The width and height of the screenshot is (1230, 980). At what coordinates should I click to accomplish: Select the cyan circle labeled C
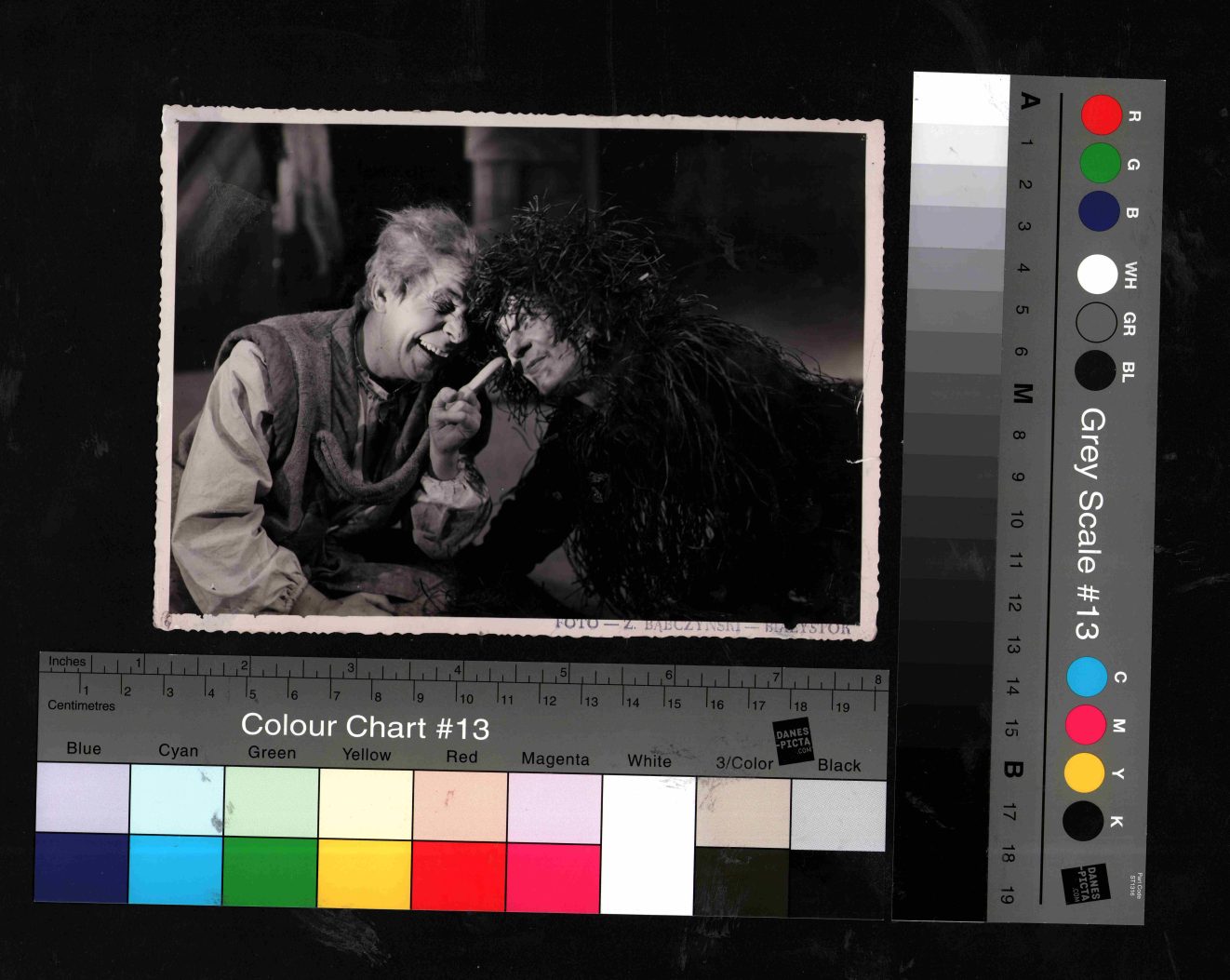click(x=1087, y=678)
